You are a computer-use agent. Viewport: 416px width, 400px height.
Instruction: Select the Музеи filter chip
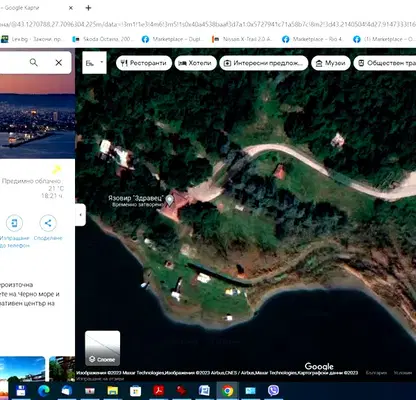(331, 63)
